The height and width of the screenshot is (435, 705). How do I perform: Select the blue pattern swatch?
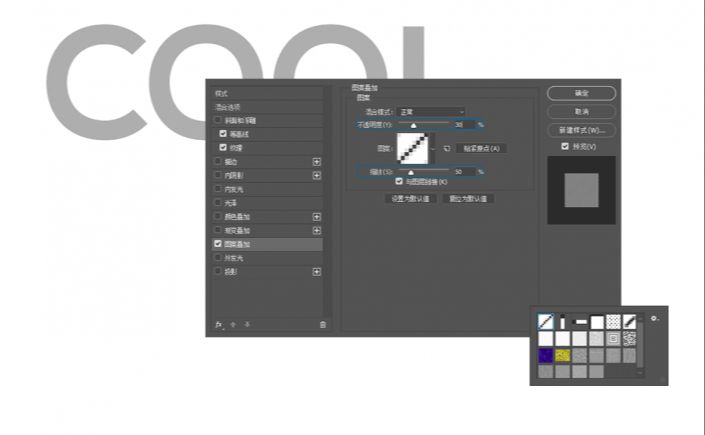pyautogui.click(x=545, y=355)
